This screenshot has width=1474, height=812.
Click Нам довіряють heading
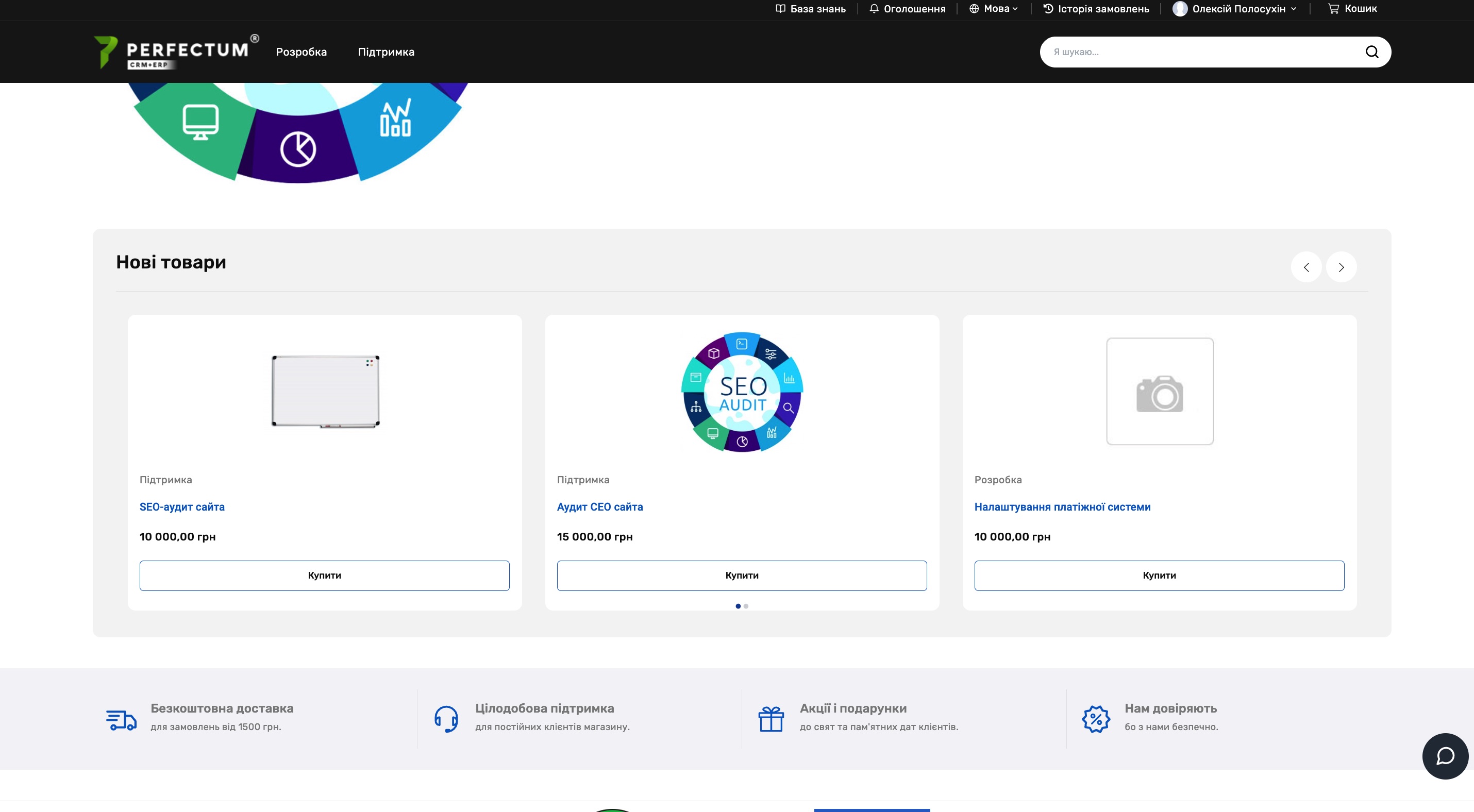[x=1171, y=708]
